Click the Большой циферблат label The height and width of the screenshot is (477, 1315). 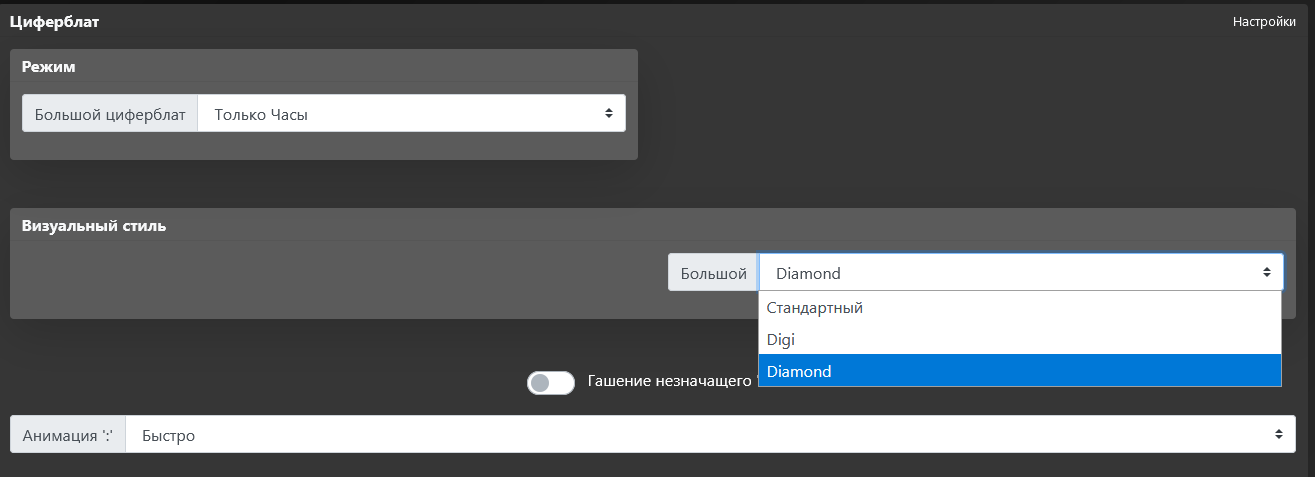tap(110, 114)
